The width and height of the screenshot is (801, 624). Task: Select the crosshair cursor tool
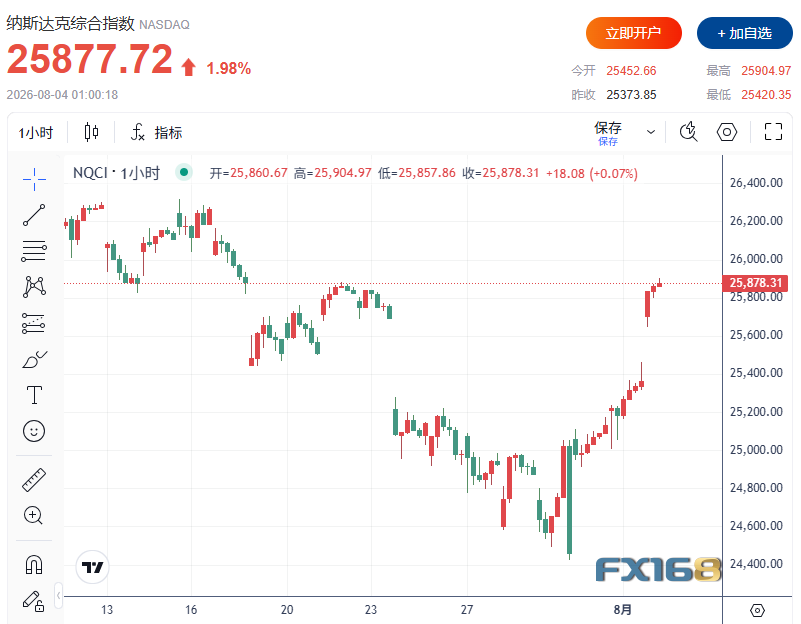pos(34,179)
